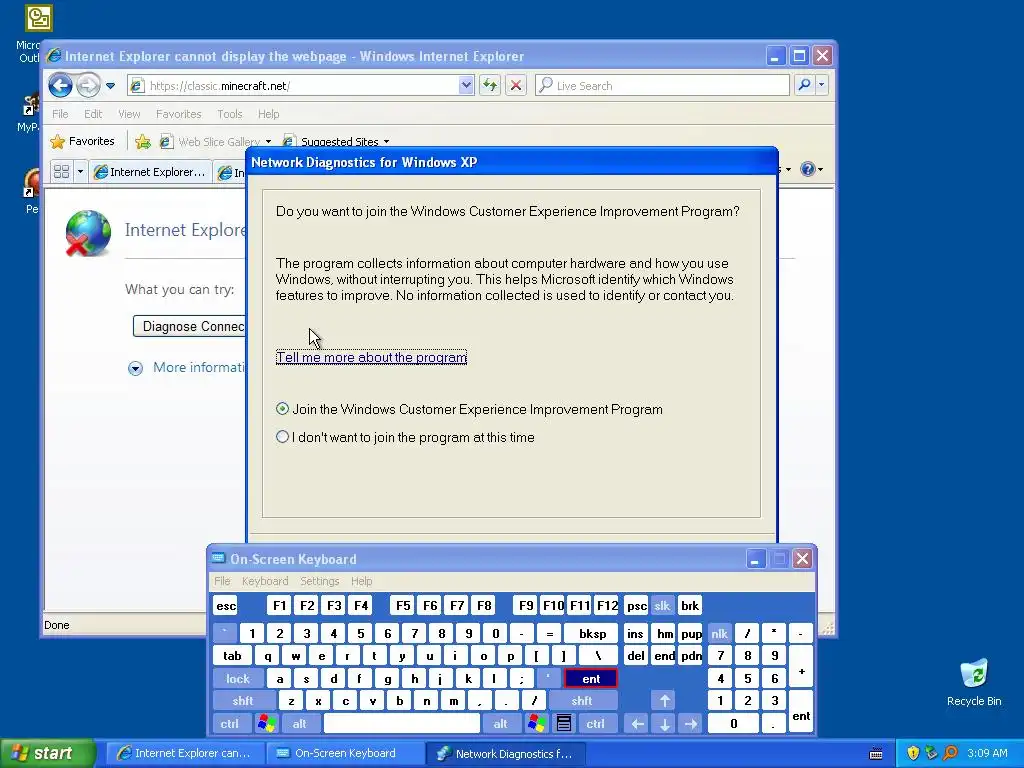Image resolution: width=1024 pixels, height=768 pixels.
Task: Refresh the page with the green arrows icon
Action: point(490,86)
